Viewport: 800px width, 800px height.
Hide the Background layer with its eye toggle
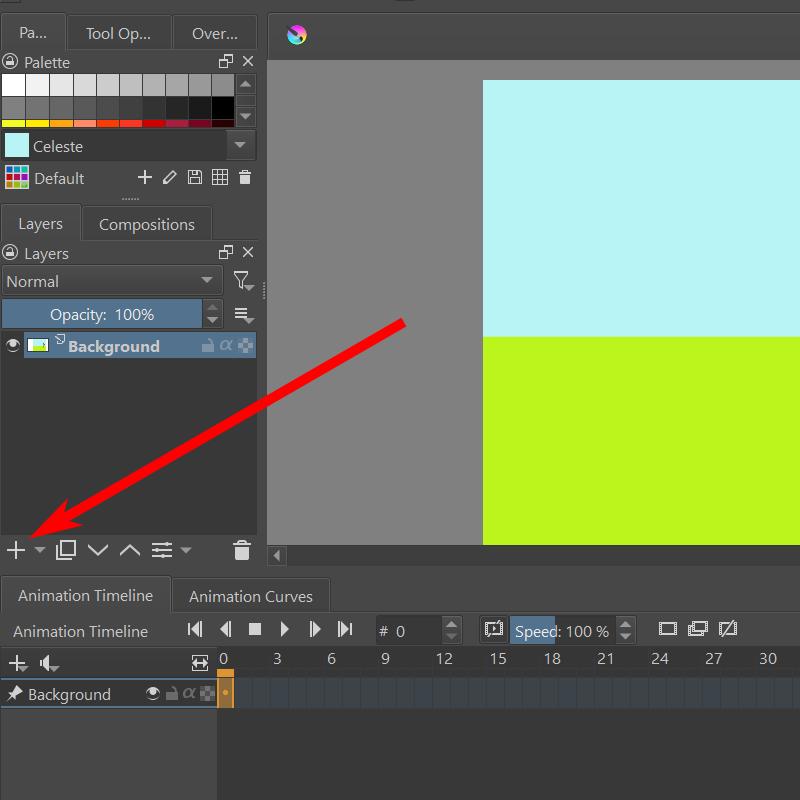point(11,345)
